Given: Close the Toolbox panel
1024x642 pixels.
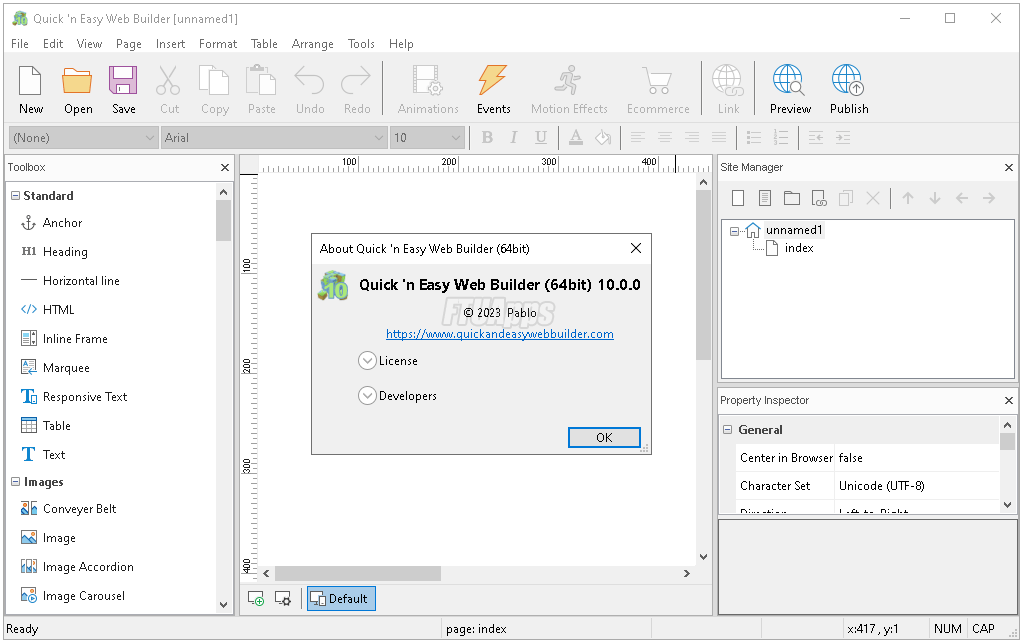Looking at the screenshot, I should 225,168.
